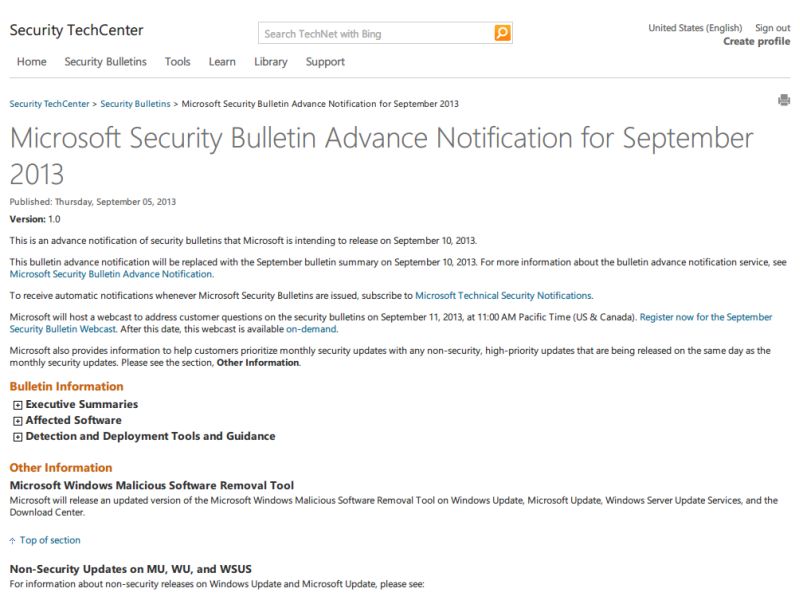
Task: Expand the Executive Summaries section
Action: pos(18,405)
